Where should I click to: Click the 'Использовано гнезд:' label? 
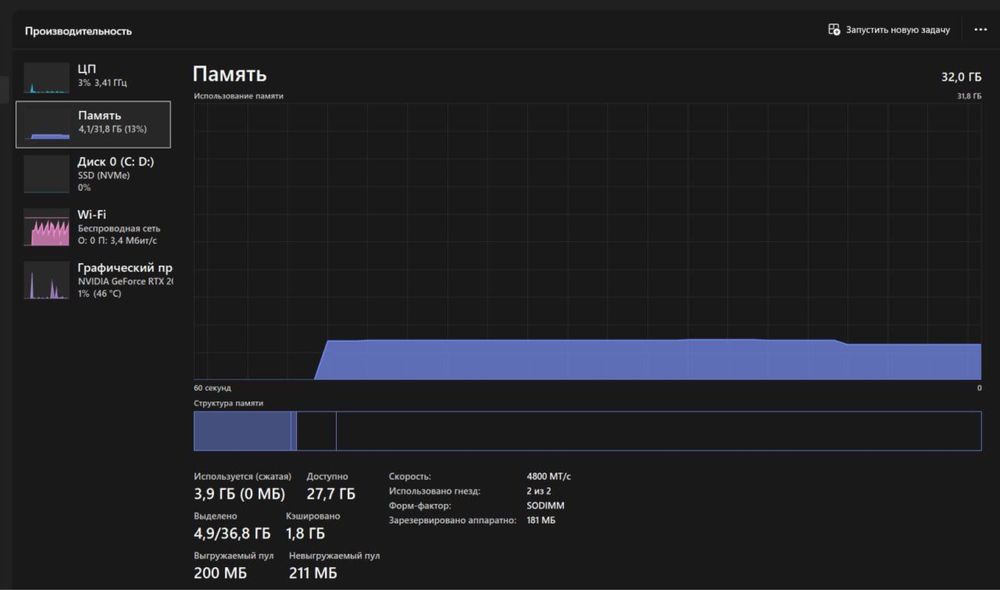[435, 491]
